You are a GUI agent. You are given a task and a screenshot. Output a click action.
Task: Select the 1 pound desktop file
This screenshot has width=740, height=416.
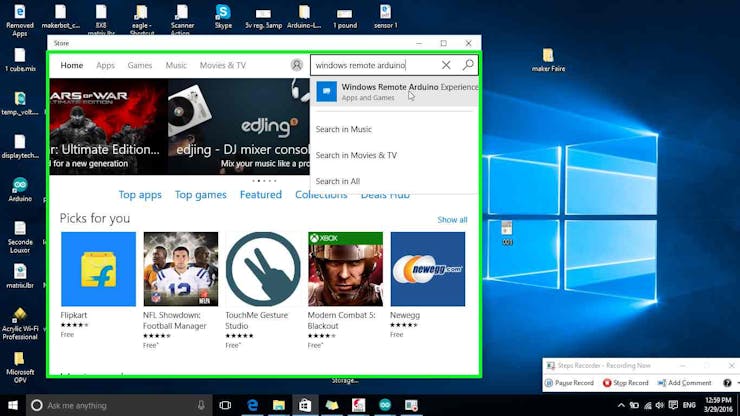tap(345, 17)
